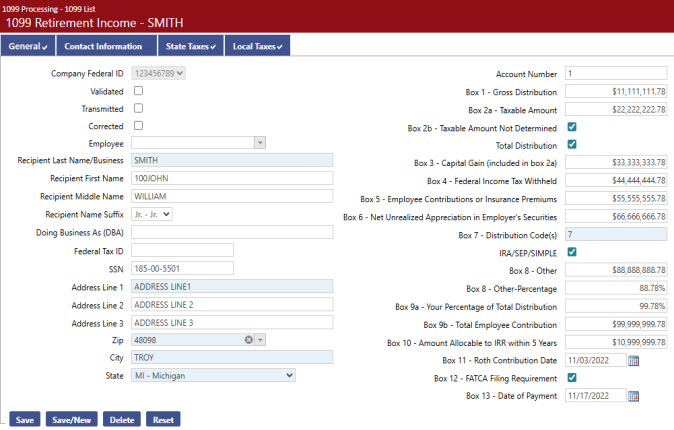Toggle Box 12 FATCA Filing Requirement

[x=572, y=378]
